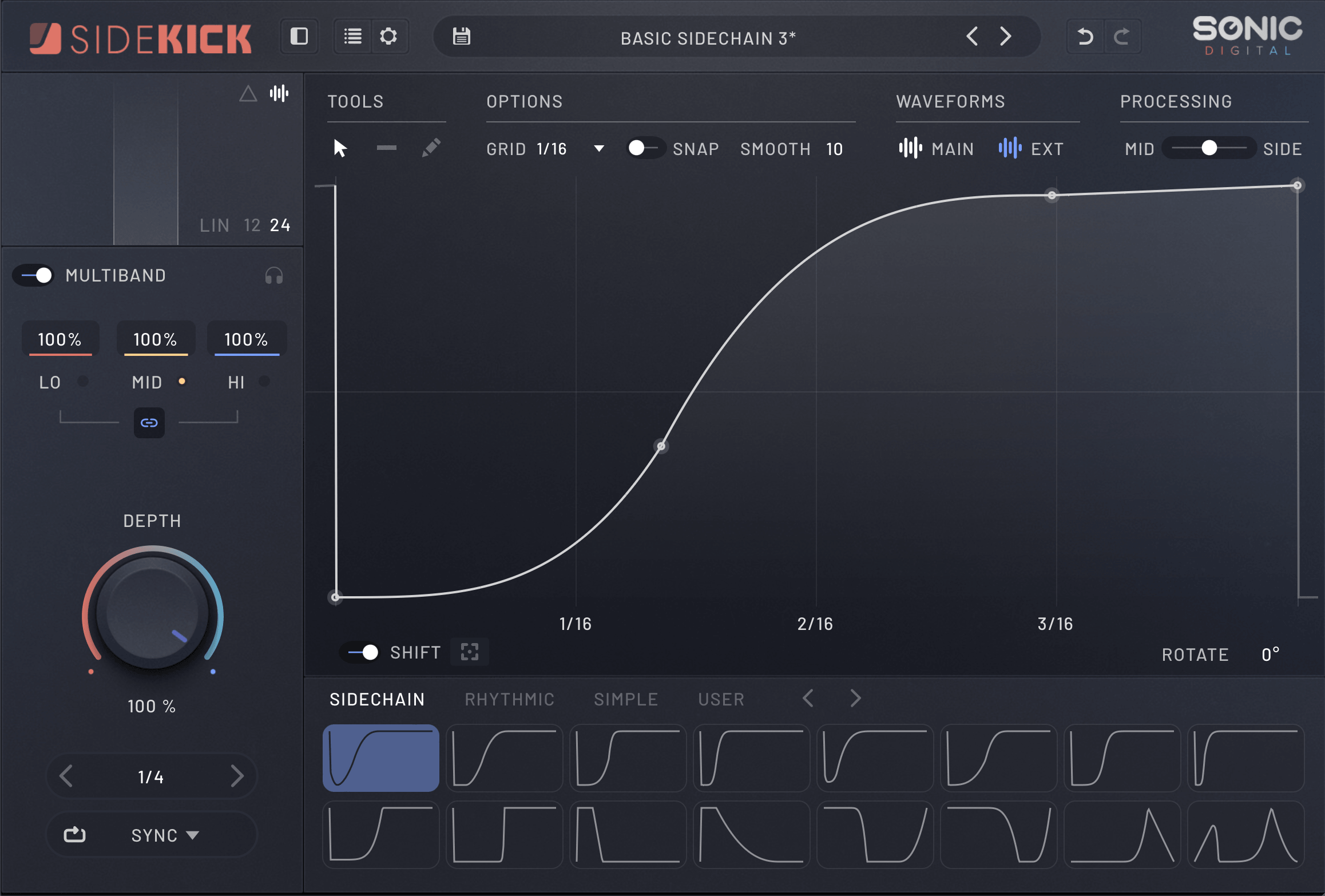The image size is (1325, 896).
Task: Toggle the sidebar panel icon
Action: click(299, 37)
